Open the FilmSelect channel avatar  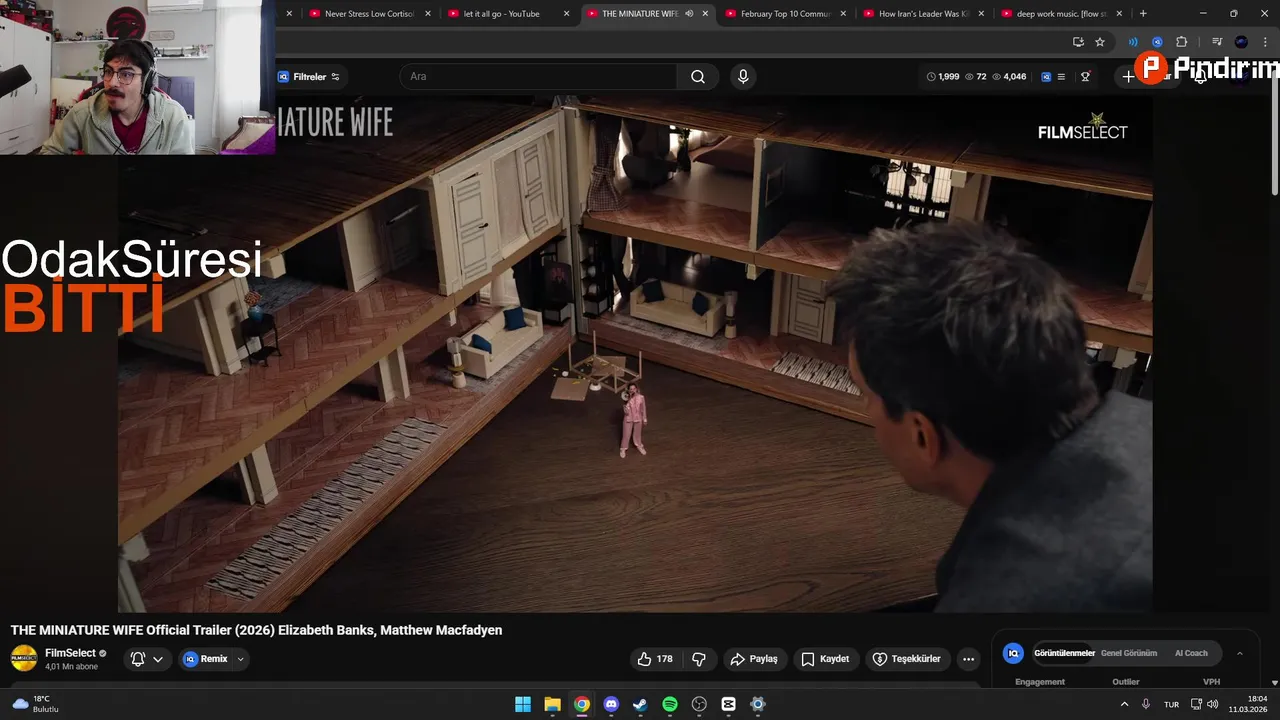[x=24, y=658]
